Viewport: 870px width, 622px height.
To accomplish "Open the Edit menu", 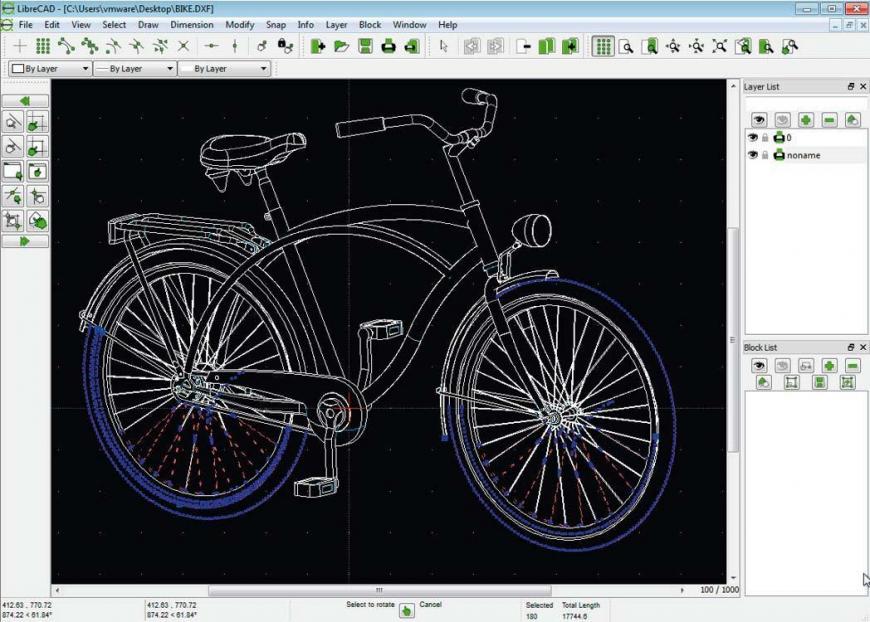I will click(52, 25).
